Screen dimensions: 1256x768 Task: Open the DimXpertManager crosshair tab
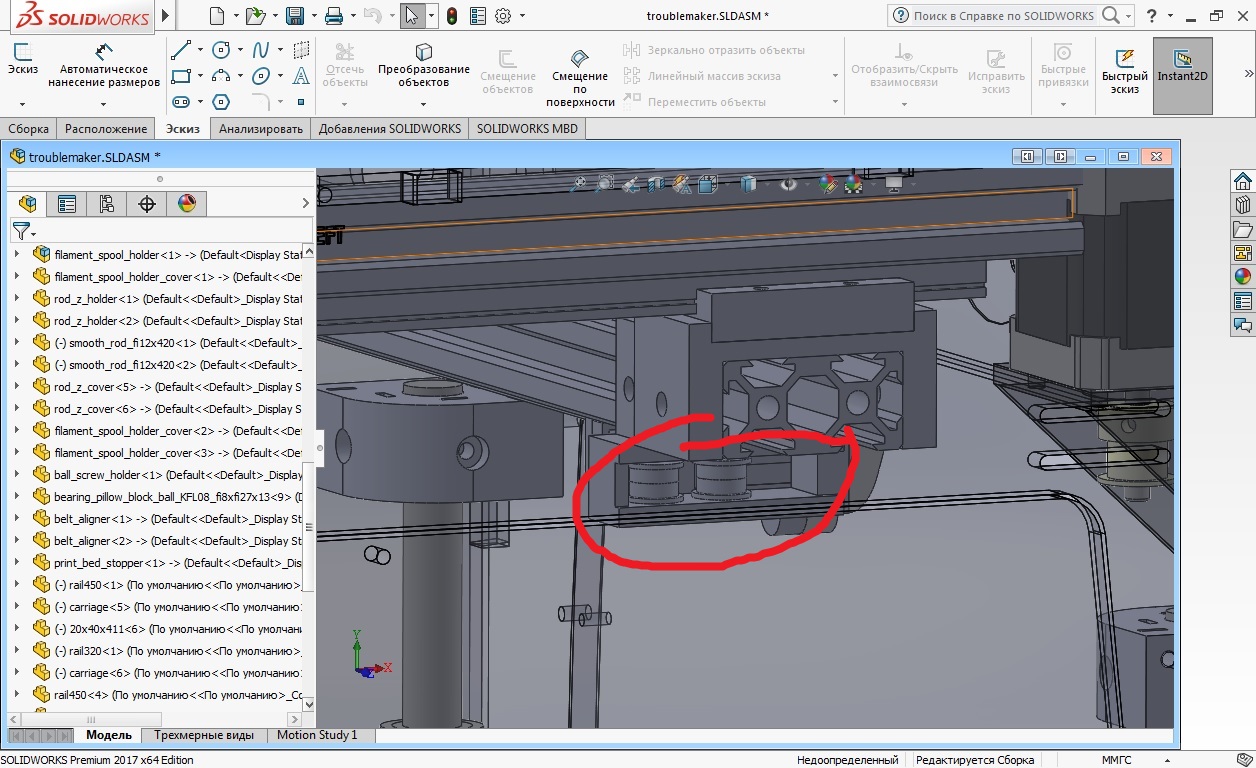tap(147, 204)
